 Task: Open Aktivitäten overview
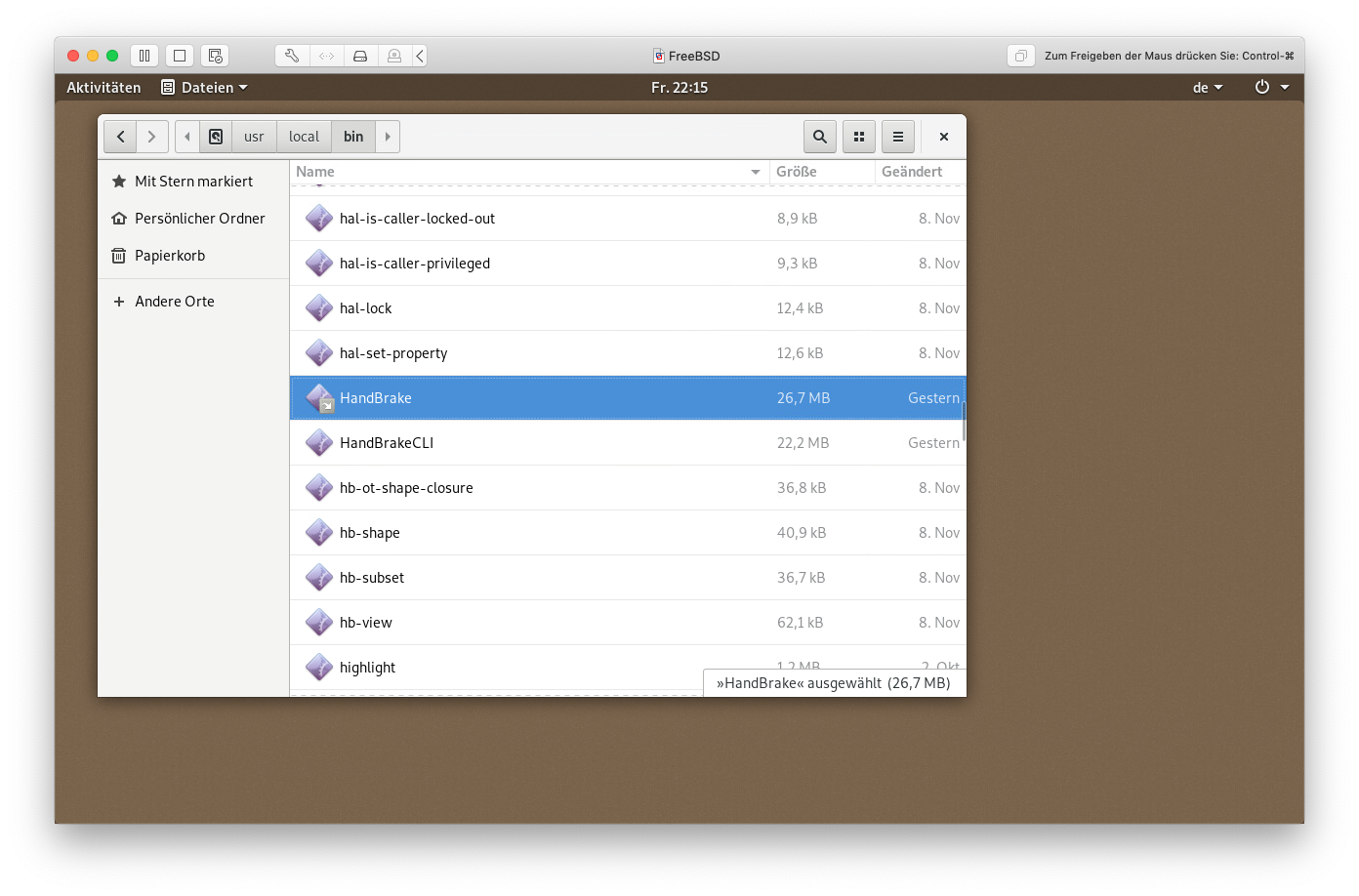[103, 87]
